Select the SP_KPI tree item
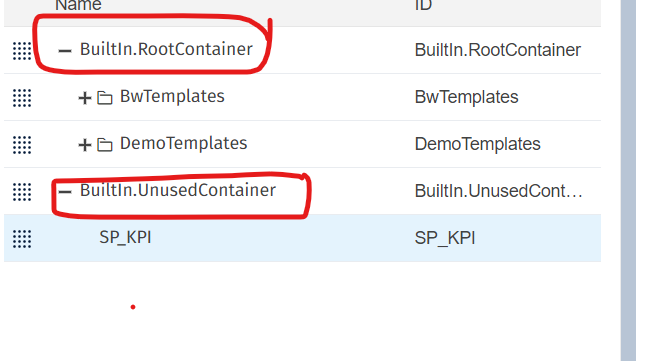This screenshot has width=645, height=361. (125, 237)
